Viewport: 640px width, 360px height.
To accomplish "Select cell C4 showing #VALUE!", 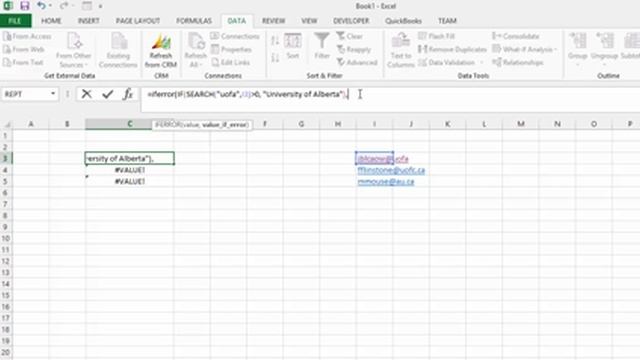I will [130, 170].
